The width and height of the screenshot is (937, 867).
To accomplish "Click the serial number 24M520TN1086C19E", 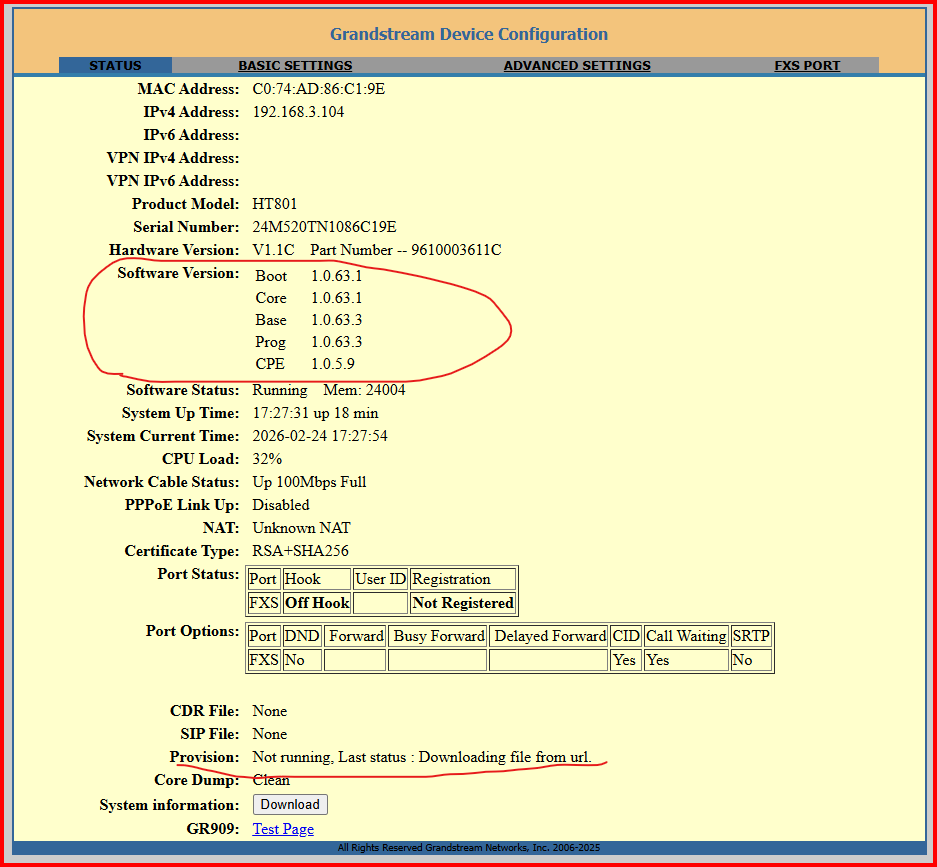I will click(324, 227).
